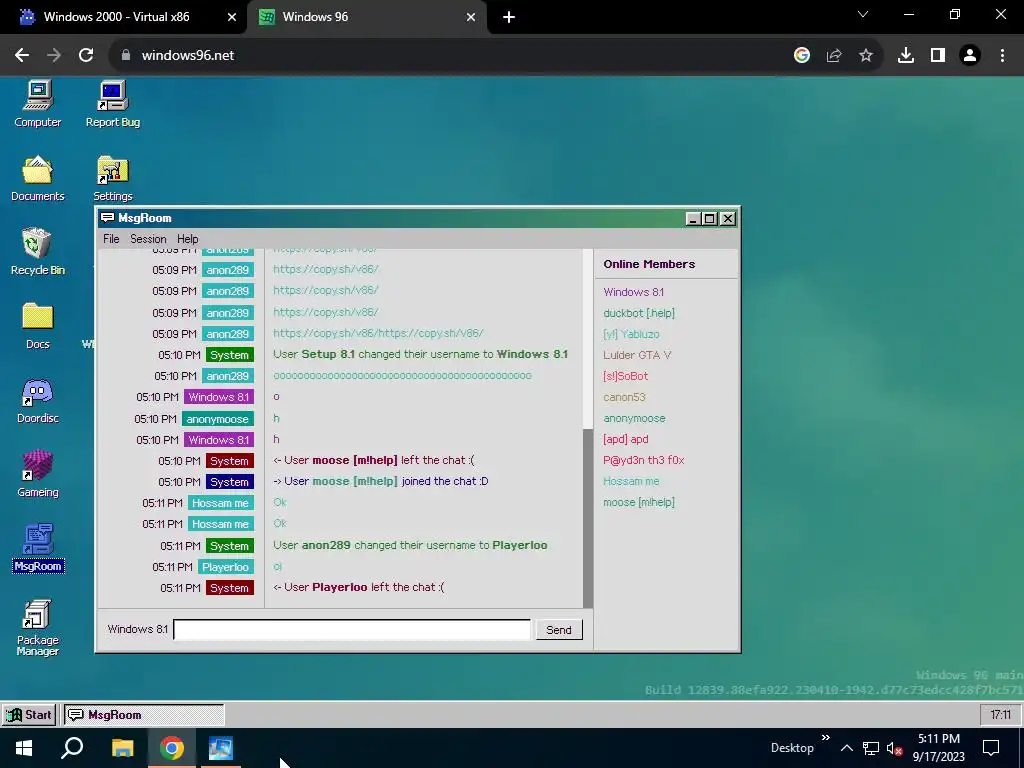
Task: Close the MsgRoom window
Action: tap(728, 219)
